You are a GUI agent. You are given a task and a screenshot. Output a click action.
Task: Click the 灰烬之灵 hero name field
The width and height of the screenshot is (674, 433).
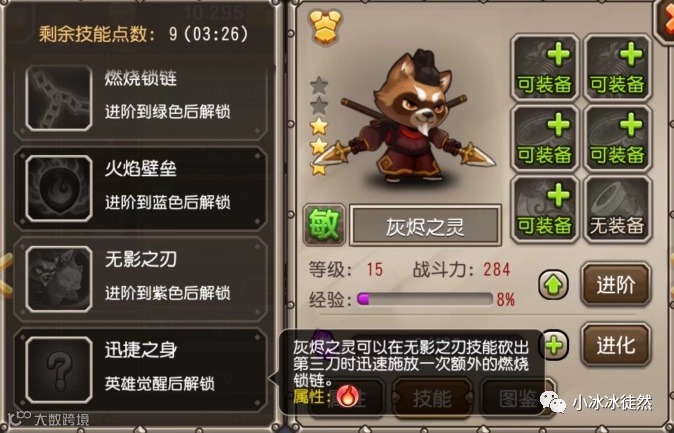[x=426, y=226]
